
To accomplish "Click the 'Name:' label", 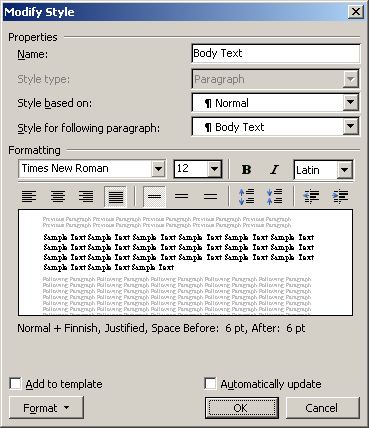I will point(33,54).
